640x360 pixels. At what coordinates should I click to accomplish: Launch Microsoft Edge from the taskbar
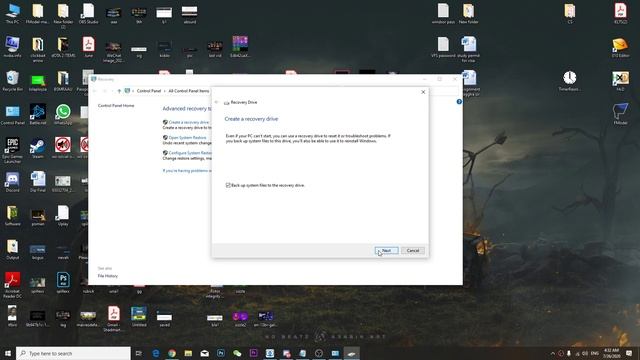156,353
